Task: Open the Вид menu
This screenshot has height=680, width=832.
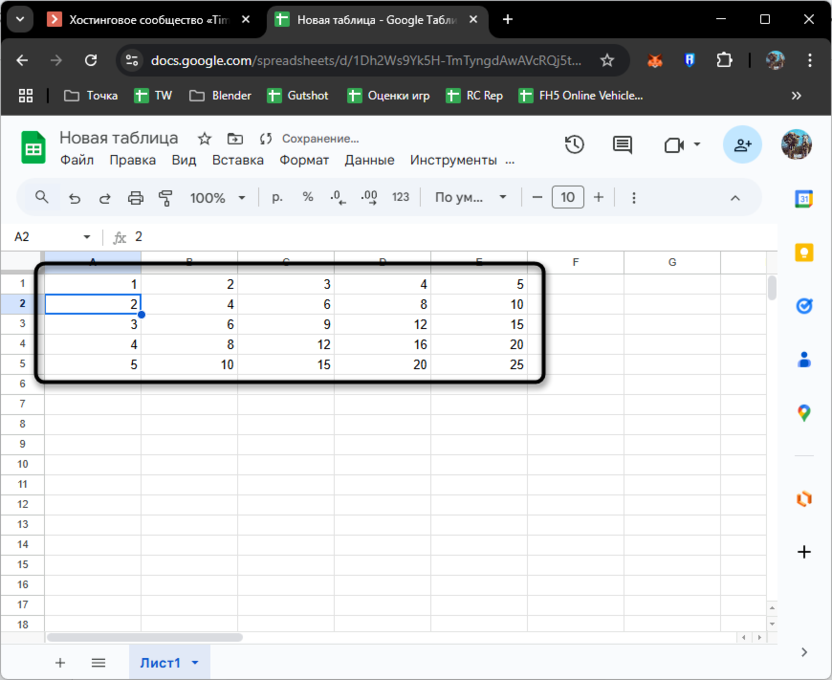Action: [184, 160]
